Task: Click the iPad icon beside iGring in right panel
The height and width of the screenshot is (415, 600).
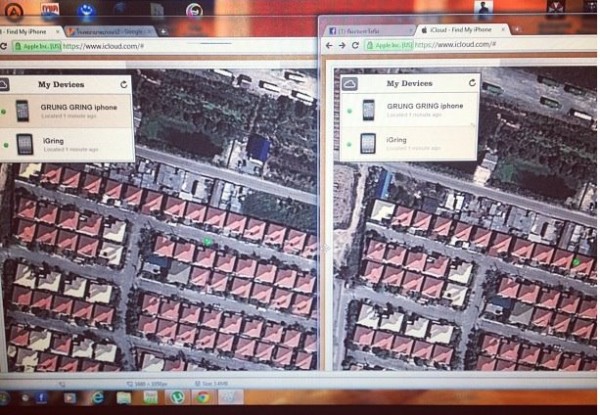Action: 368,143
